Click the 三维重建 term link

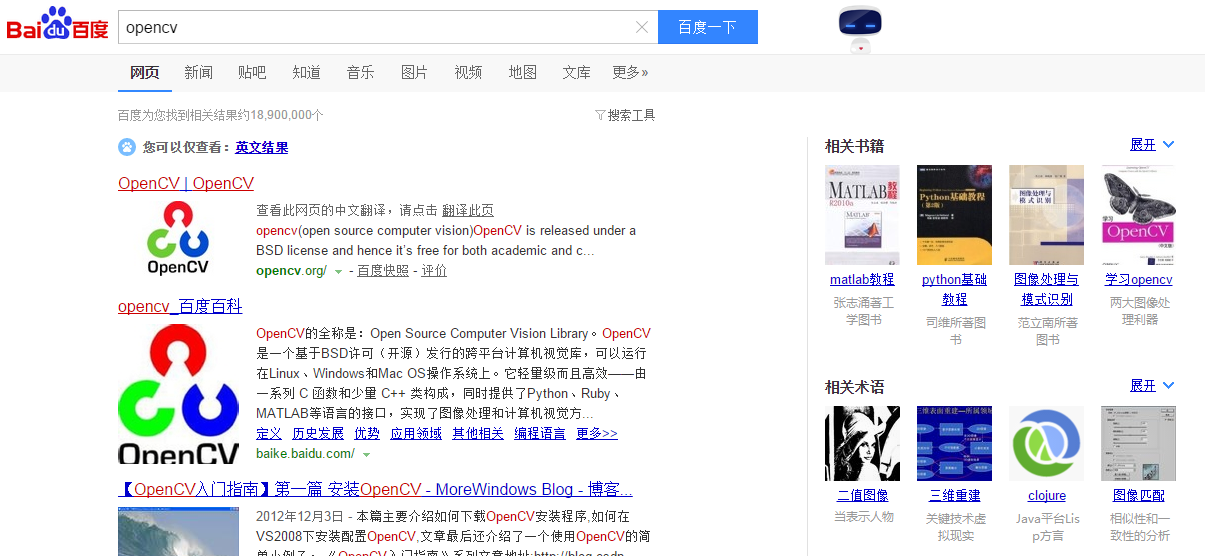955,496
